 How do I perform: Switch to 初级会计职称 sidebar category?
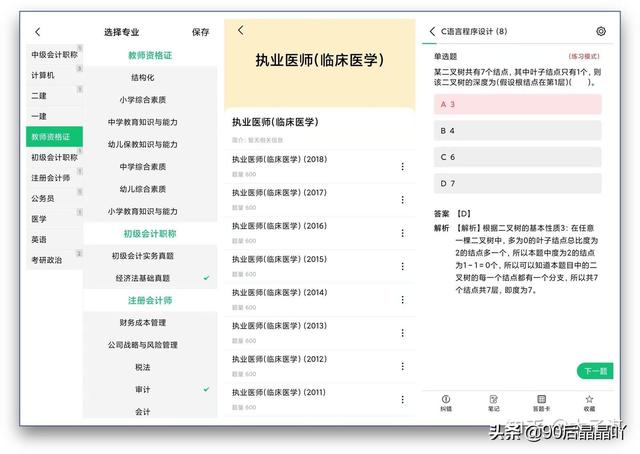pos(54,157)
